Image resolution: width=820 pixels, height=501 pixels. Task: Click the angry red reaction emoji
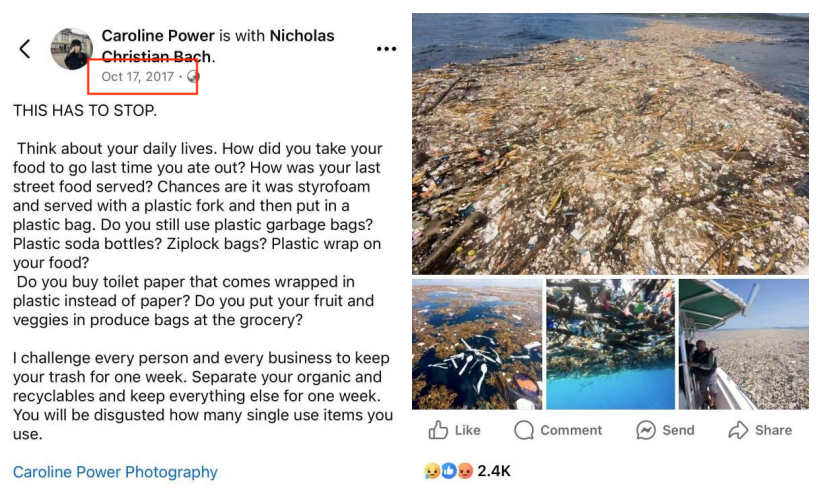(x=464, y=470)
